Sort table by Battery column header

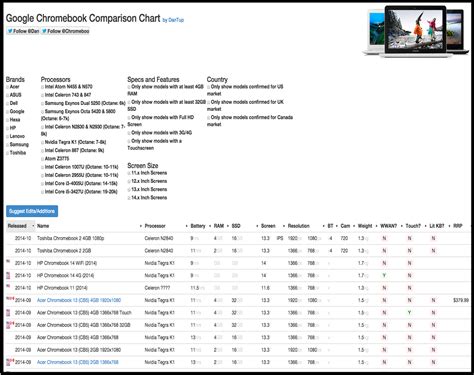tap(198, 226)
